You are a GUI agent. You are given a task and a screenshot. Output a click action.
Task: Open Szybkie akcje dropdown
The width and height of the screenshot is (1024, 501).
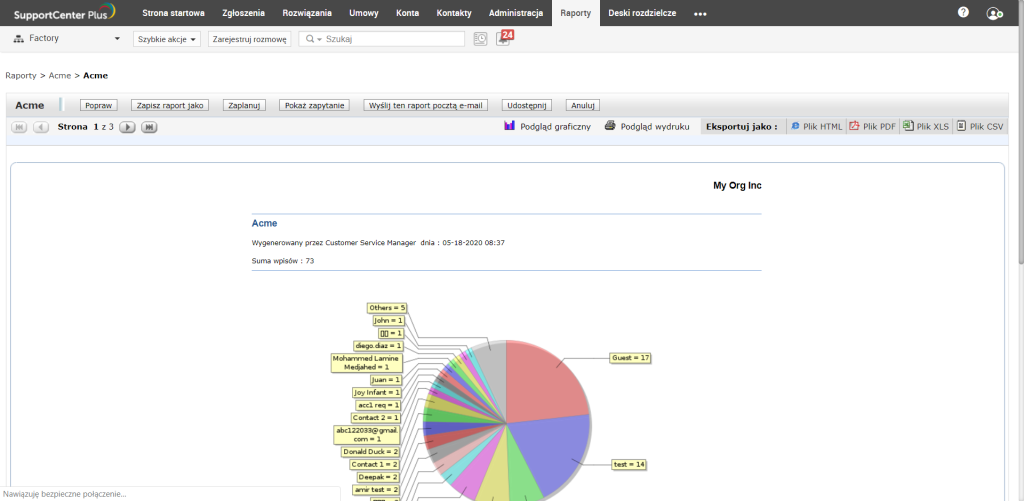(166, 39)
